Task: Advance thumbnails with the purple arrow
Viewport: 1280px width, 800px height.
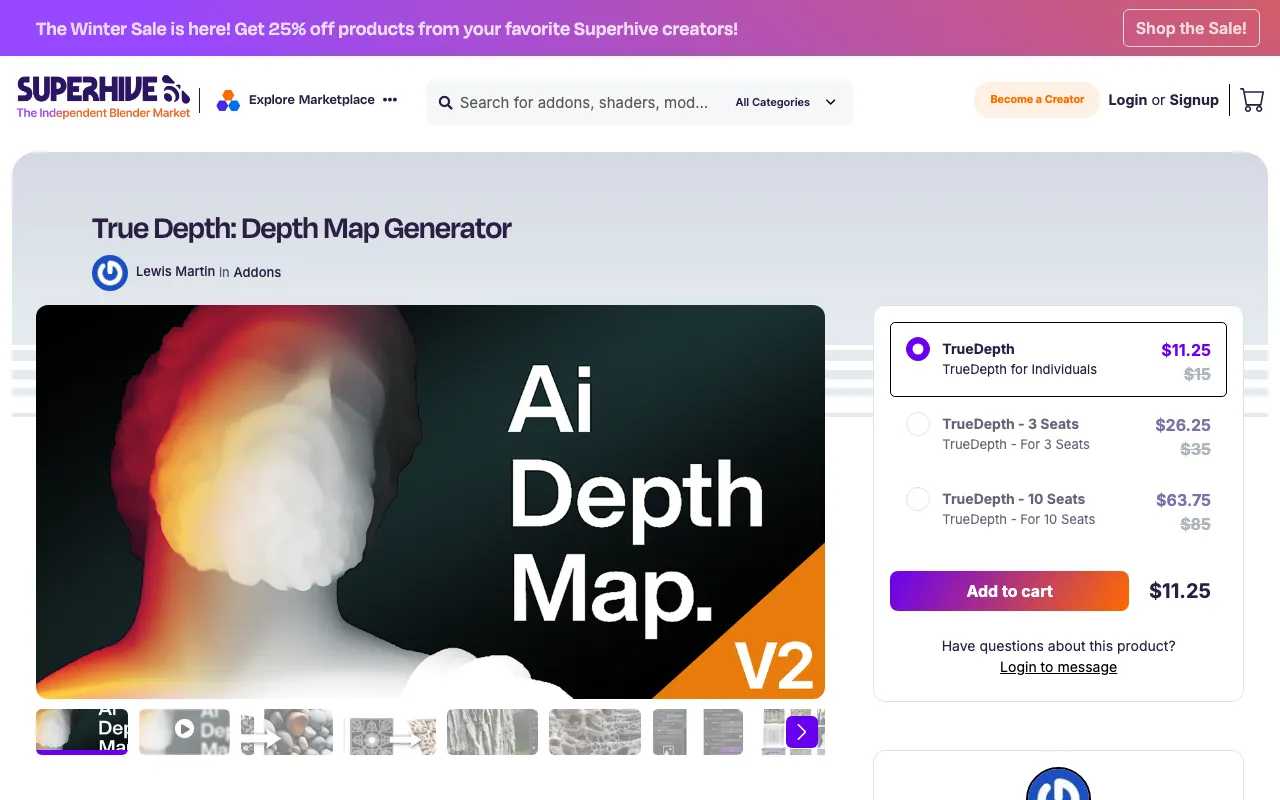Action: (801, 732)
